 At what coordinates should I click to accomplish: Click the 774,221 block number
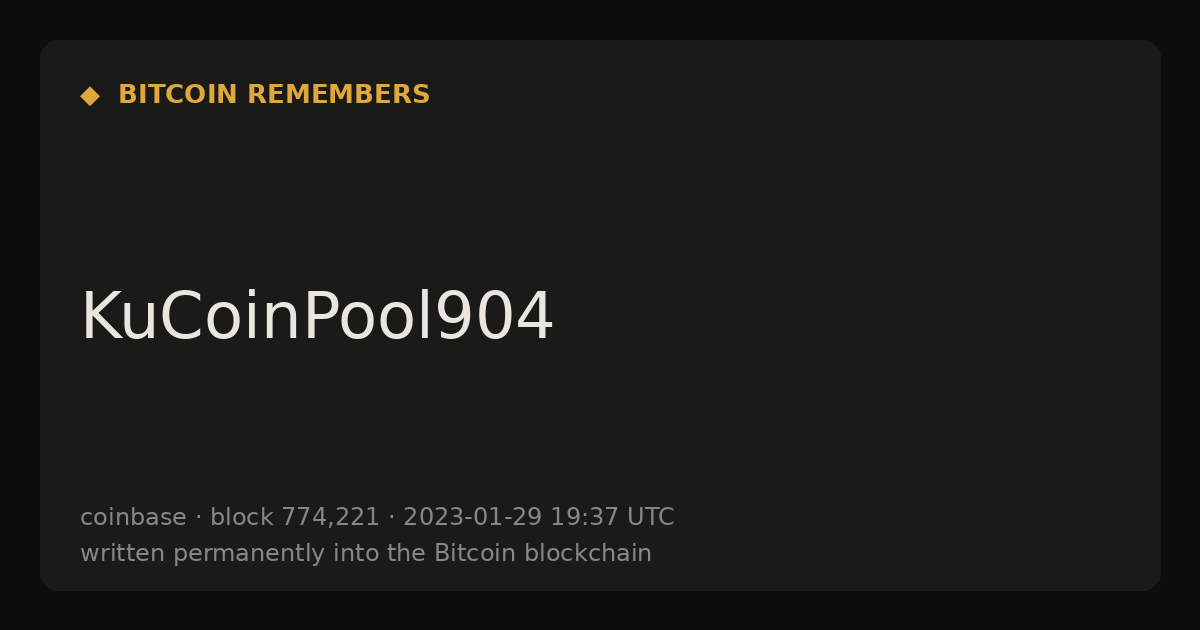(330, 517)
